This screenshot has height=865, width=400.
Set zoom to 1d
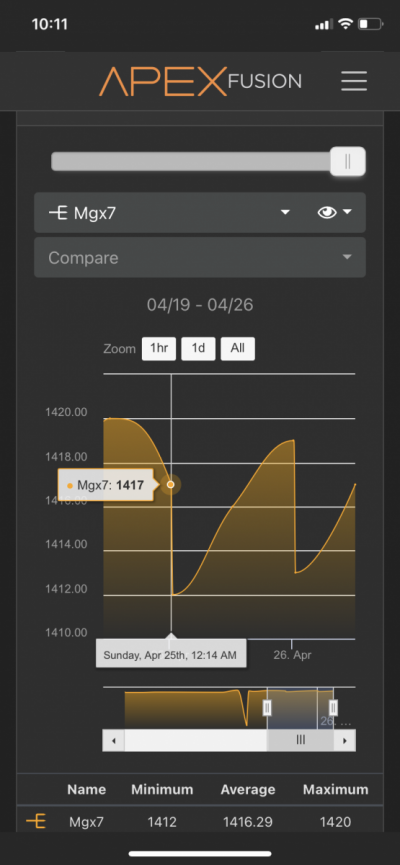(x=198, y=349)
